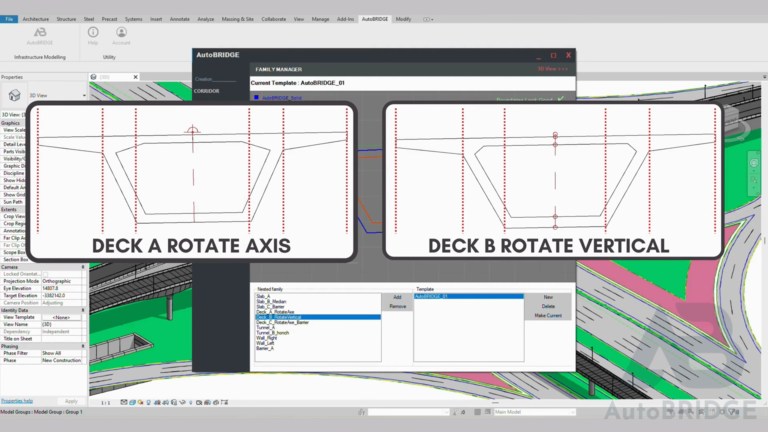Select Barrier_A in Nested family list
Screen dimensions: 768x432
pos(265,348)
